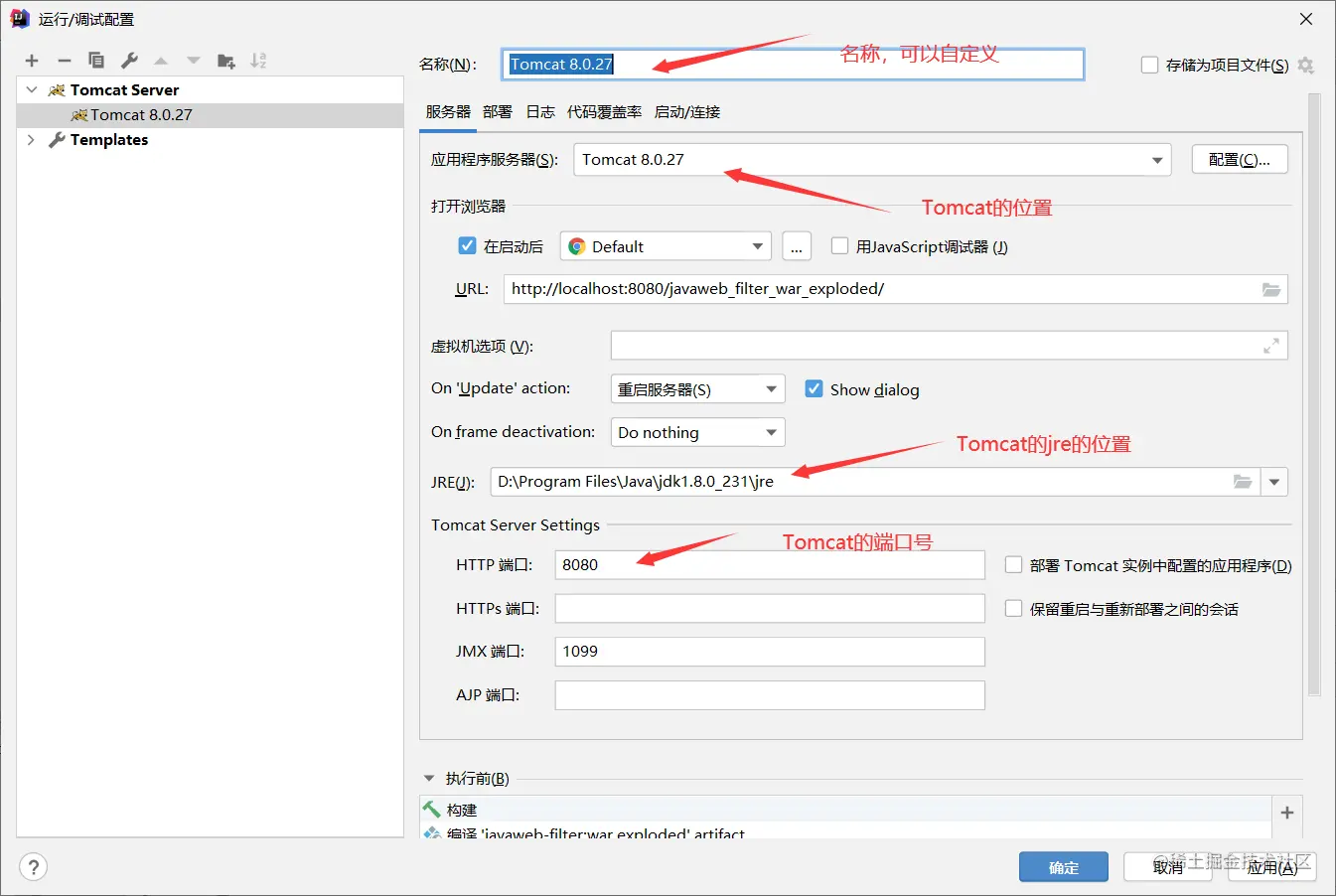
Task: Click the browser ellipsis ... button
Action: click(797, 246)
